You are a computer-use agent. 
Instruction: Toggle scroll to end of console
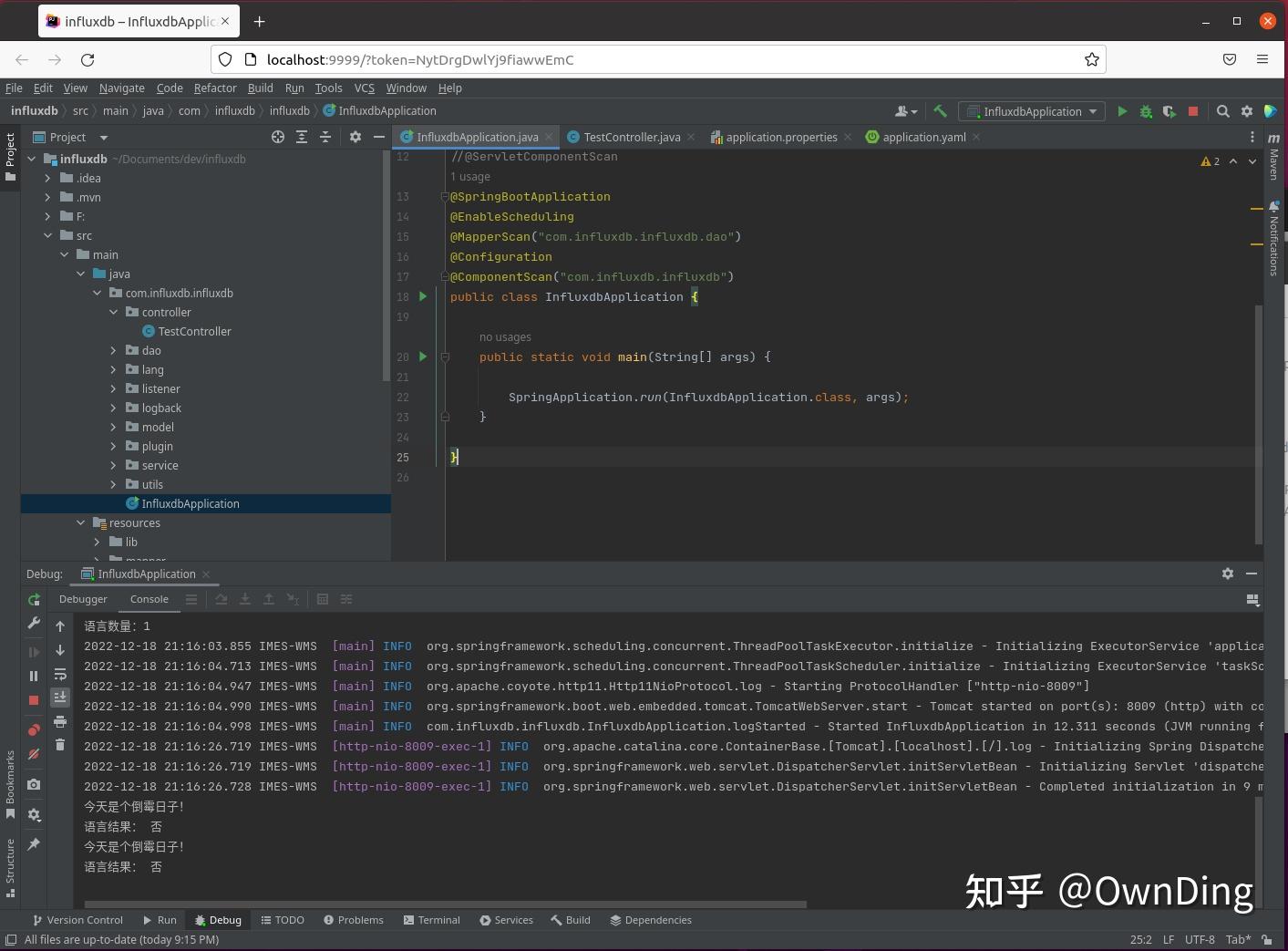[x=60, y=698]
